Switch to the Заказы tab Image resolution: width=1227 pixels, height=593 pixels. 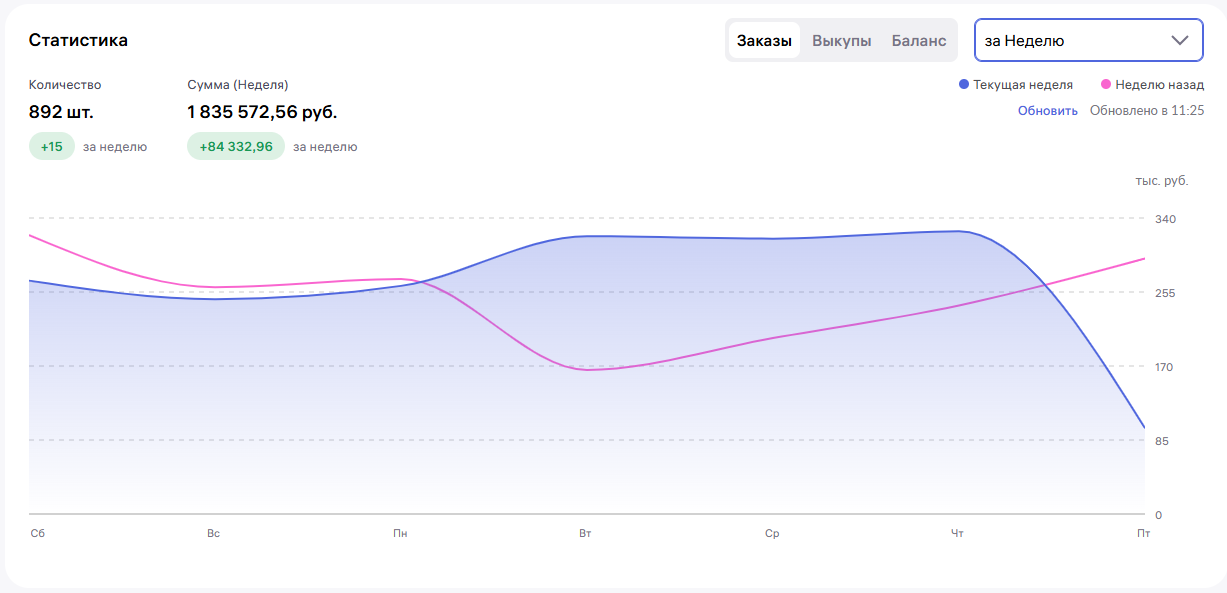pyautogui.click(x=764, y=41)
